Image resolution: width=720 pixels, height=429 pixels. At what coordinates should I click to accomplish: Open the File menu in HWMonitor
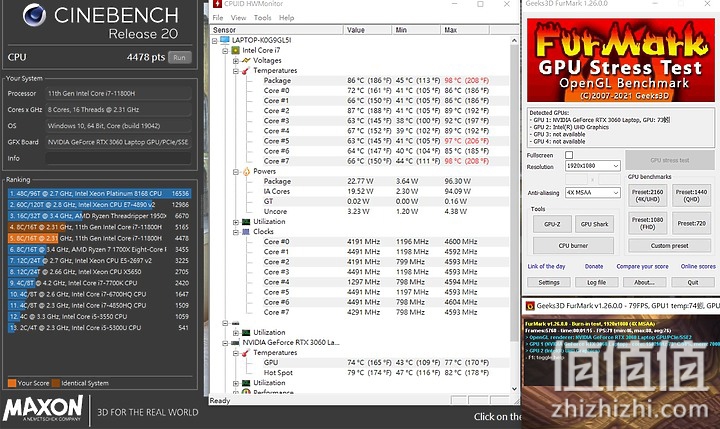[218, 17]
